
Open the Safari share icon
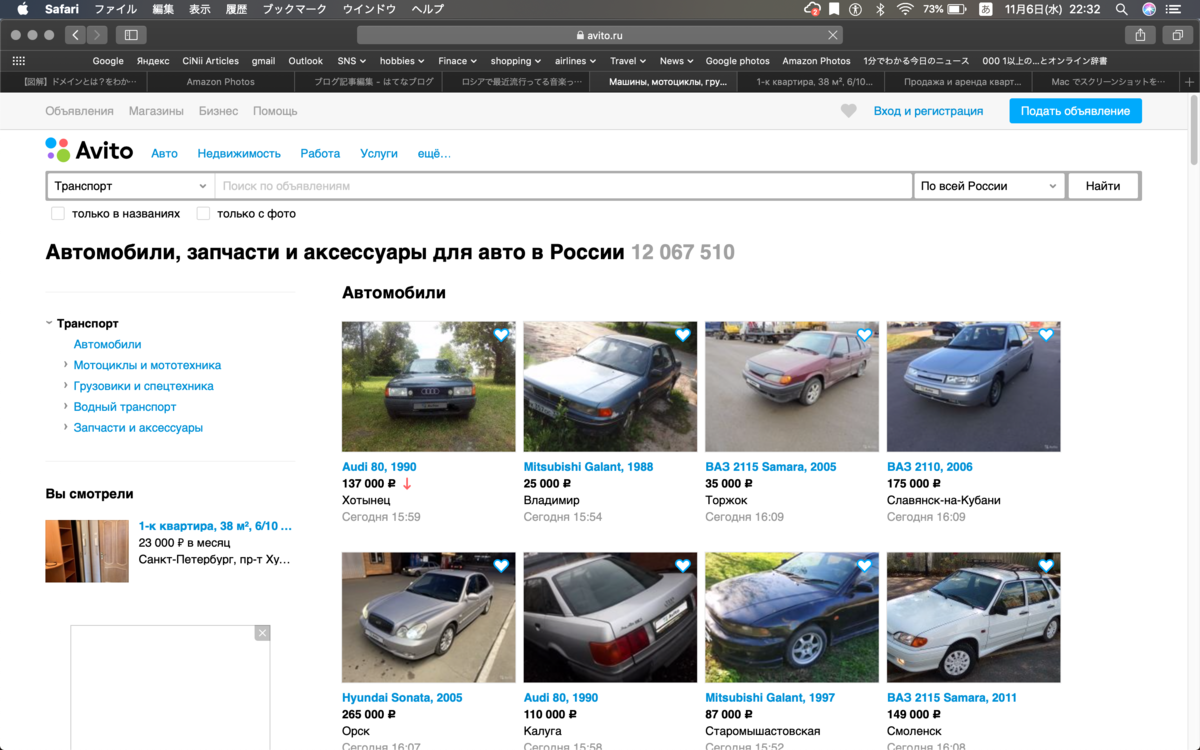pos(1140,35)
